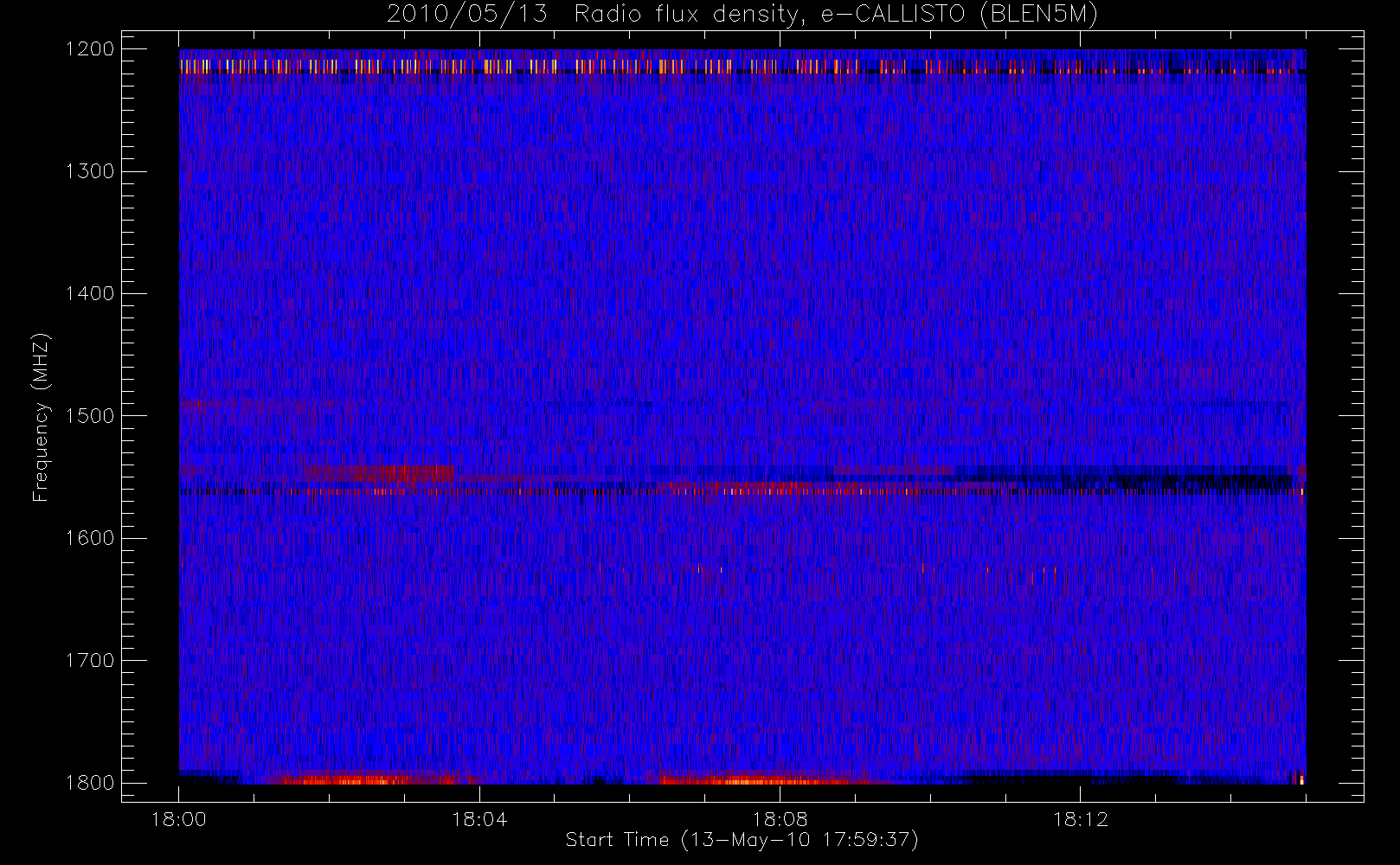
Task: Click the 18:04 time tick label
Action: point(479,819)
